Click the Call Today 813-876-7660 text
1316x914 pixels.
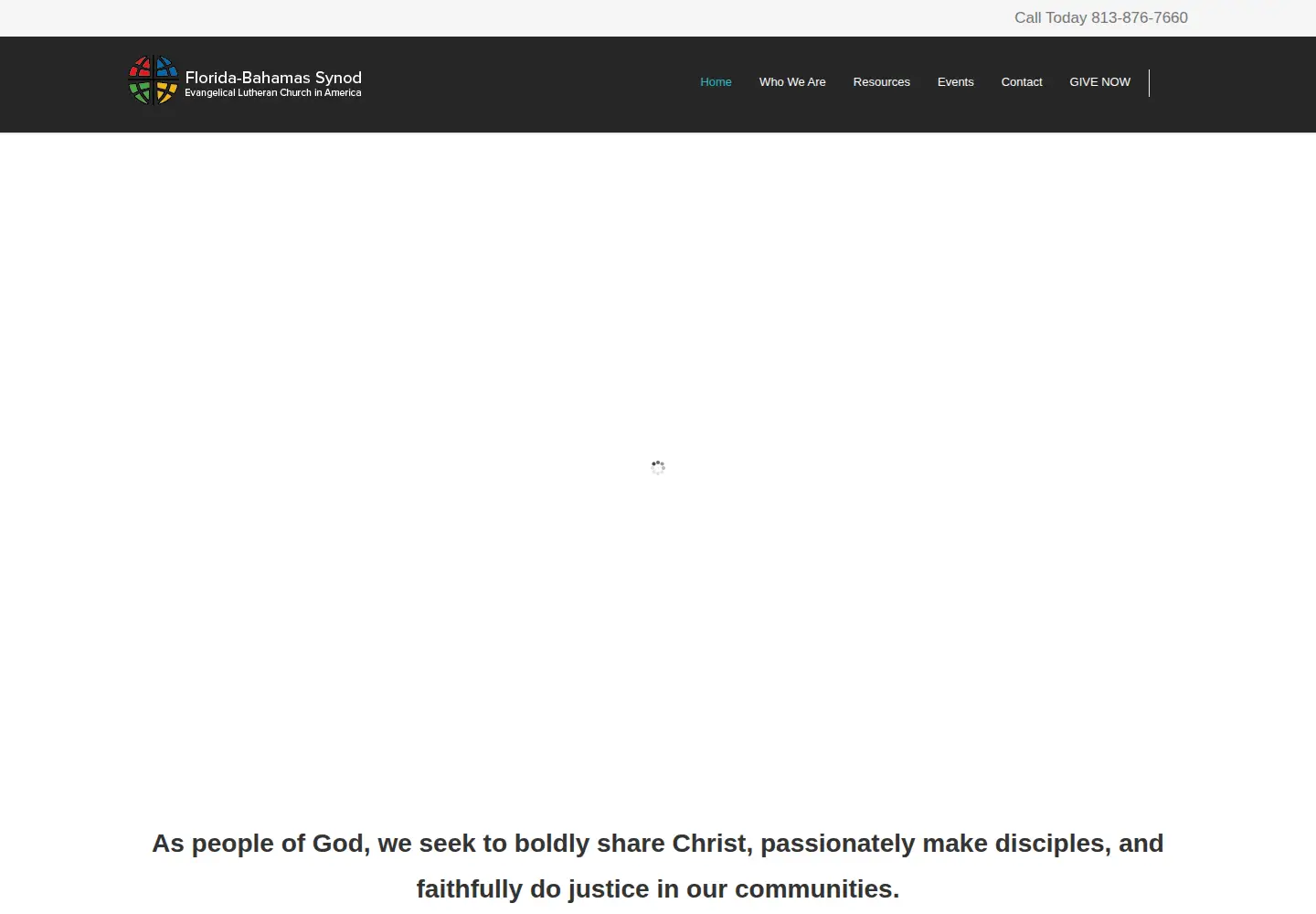pos(1100,17)
